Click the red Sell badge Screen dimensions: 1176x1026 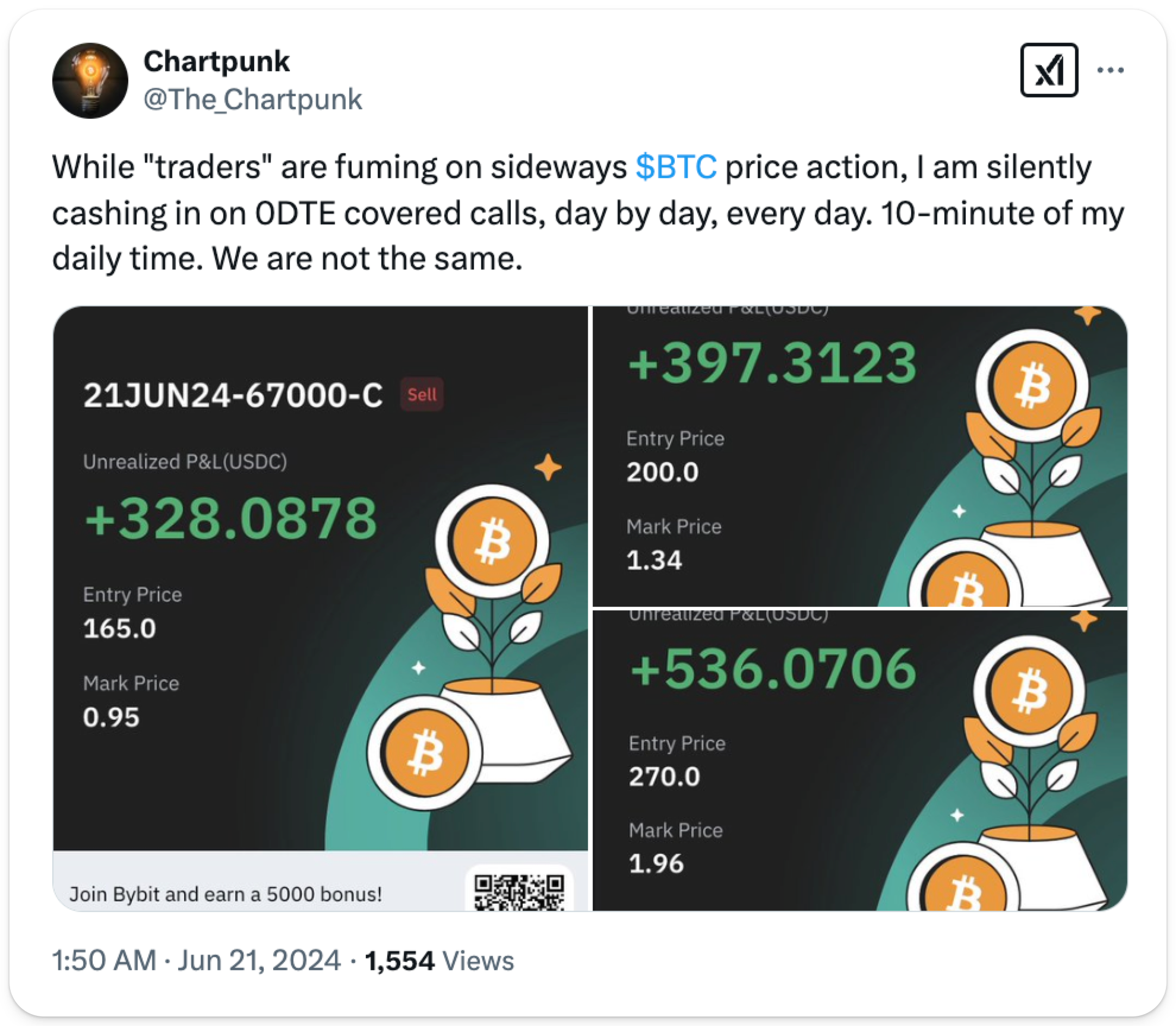point(422,394)
